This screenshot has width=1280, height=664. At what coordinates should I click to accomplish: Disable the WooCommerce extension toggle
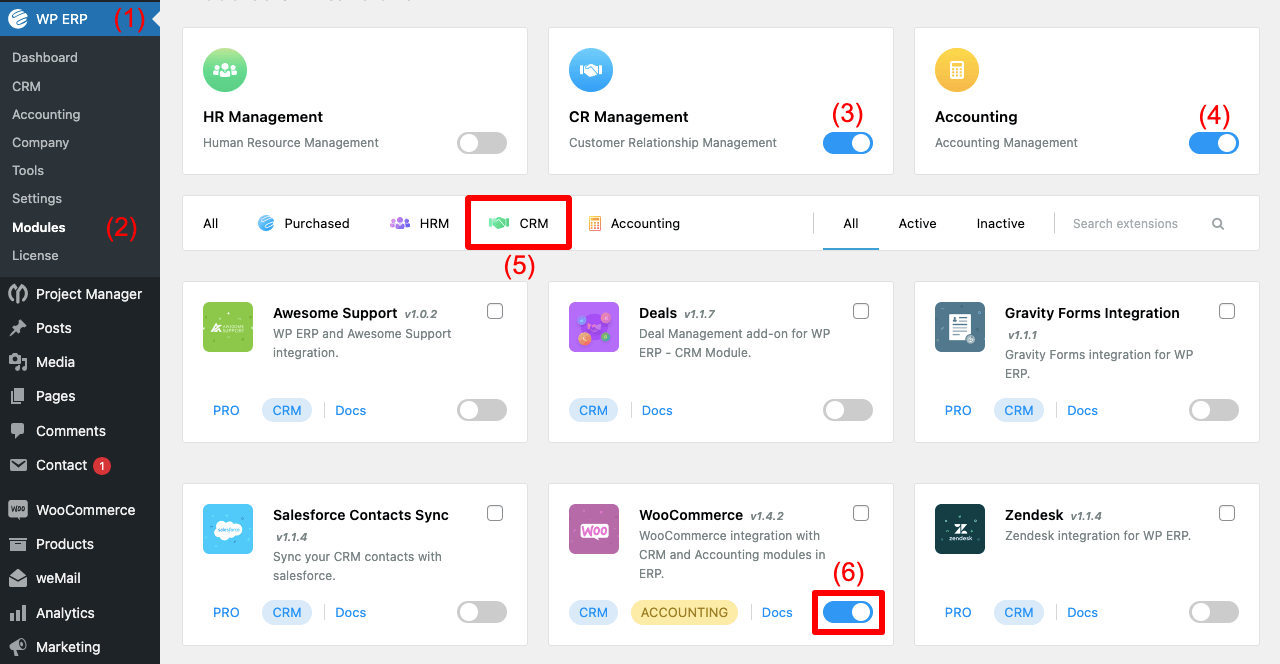tap(848, 612)
